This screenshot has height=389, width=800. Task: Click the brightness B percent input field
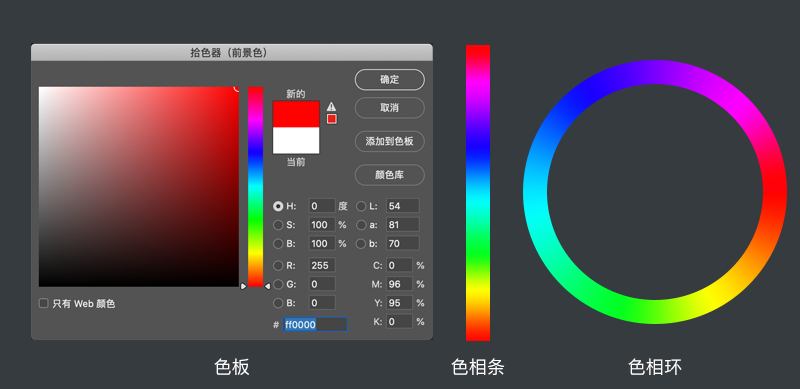point(322,244)
